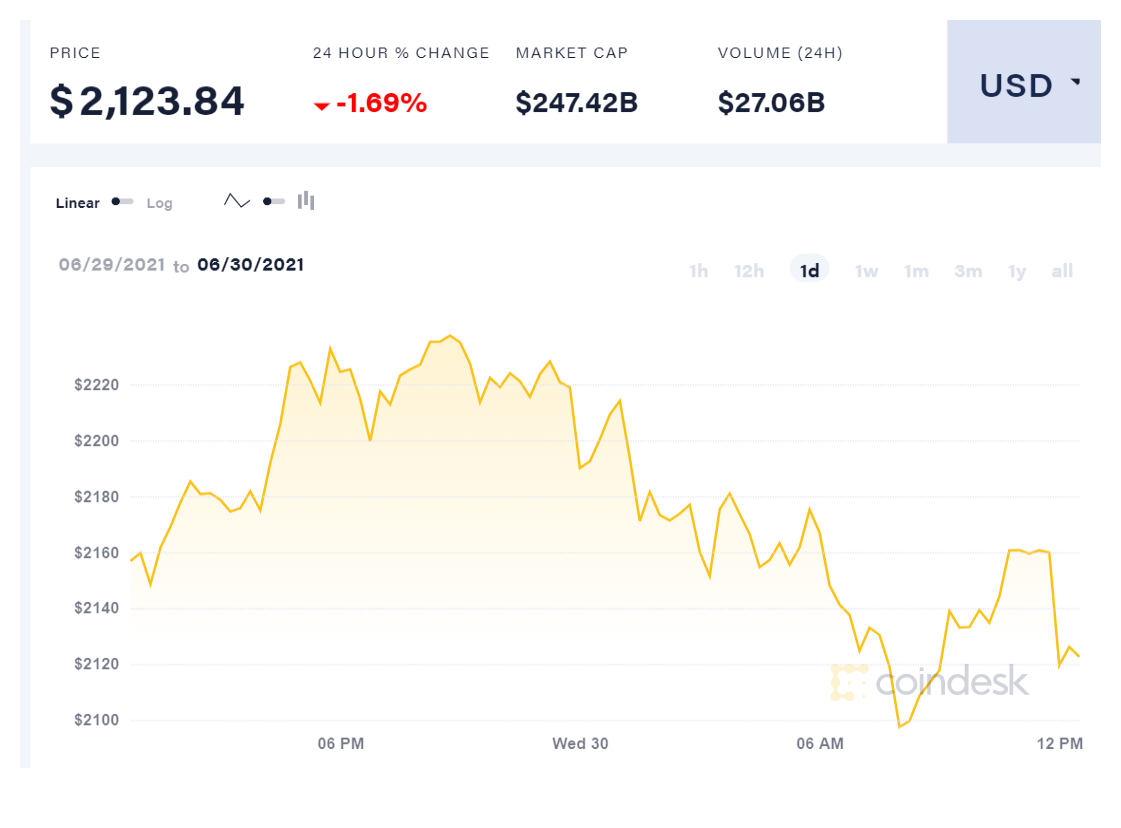Click the red down arrow change indicator
Image resolution: width=1121 pixels, height=828 pixels.
[321, 105]
